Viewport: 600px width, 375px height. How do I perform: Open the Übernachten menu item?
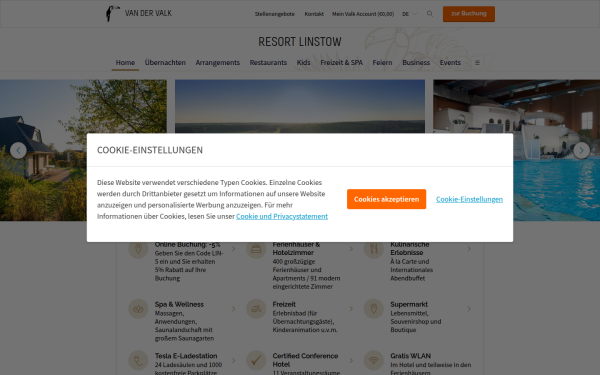point(165,62)
